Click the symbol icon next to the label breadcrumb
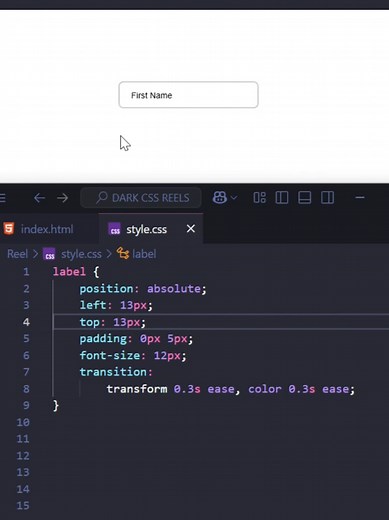 [x=123, y=254]
